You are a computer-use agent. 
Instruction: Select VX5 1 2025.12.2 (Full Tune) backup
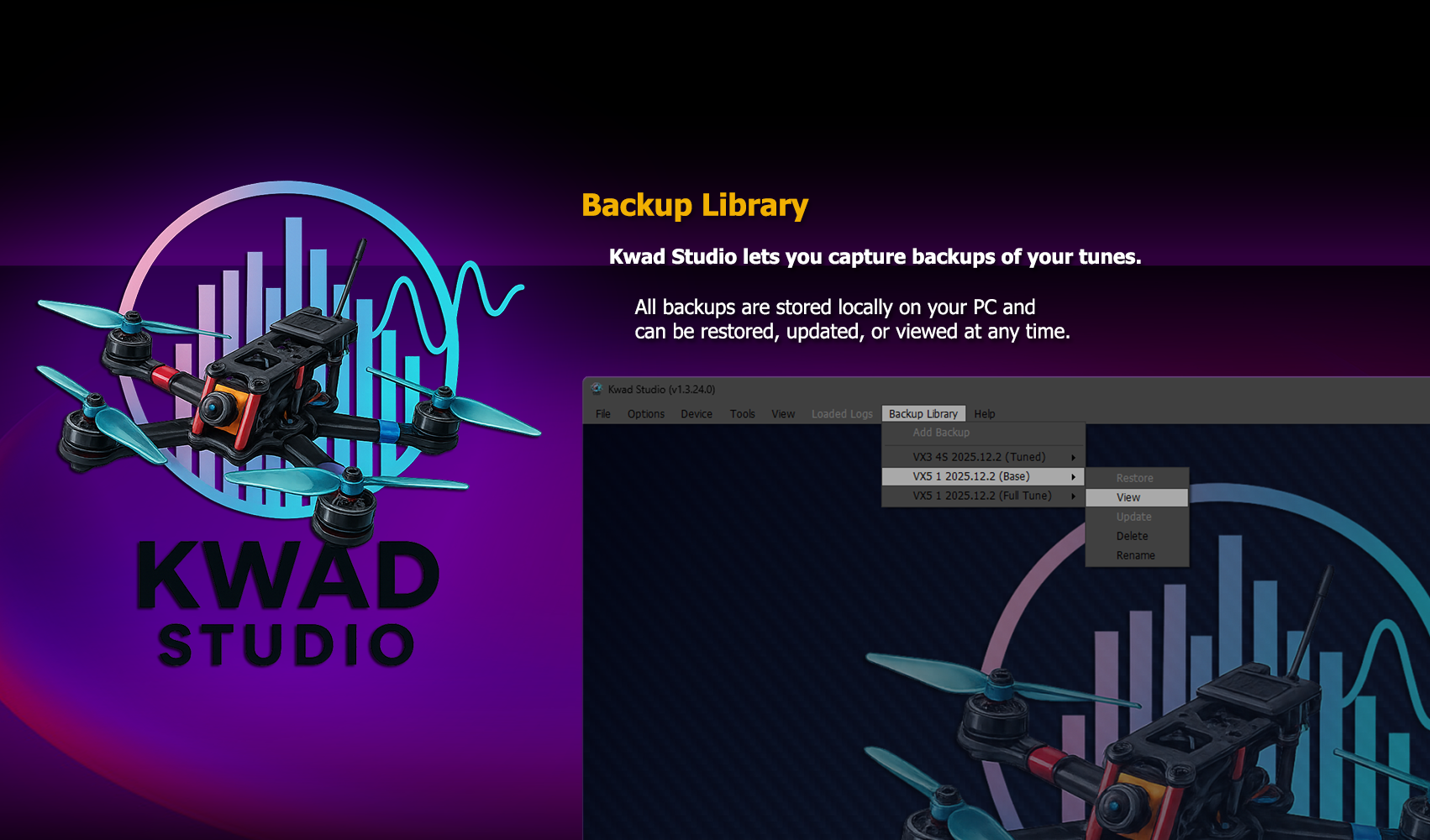pos(983,496)
